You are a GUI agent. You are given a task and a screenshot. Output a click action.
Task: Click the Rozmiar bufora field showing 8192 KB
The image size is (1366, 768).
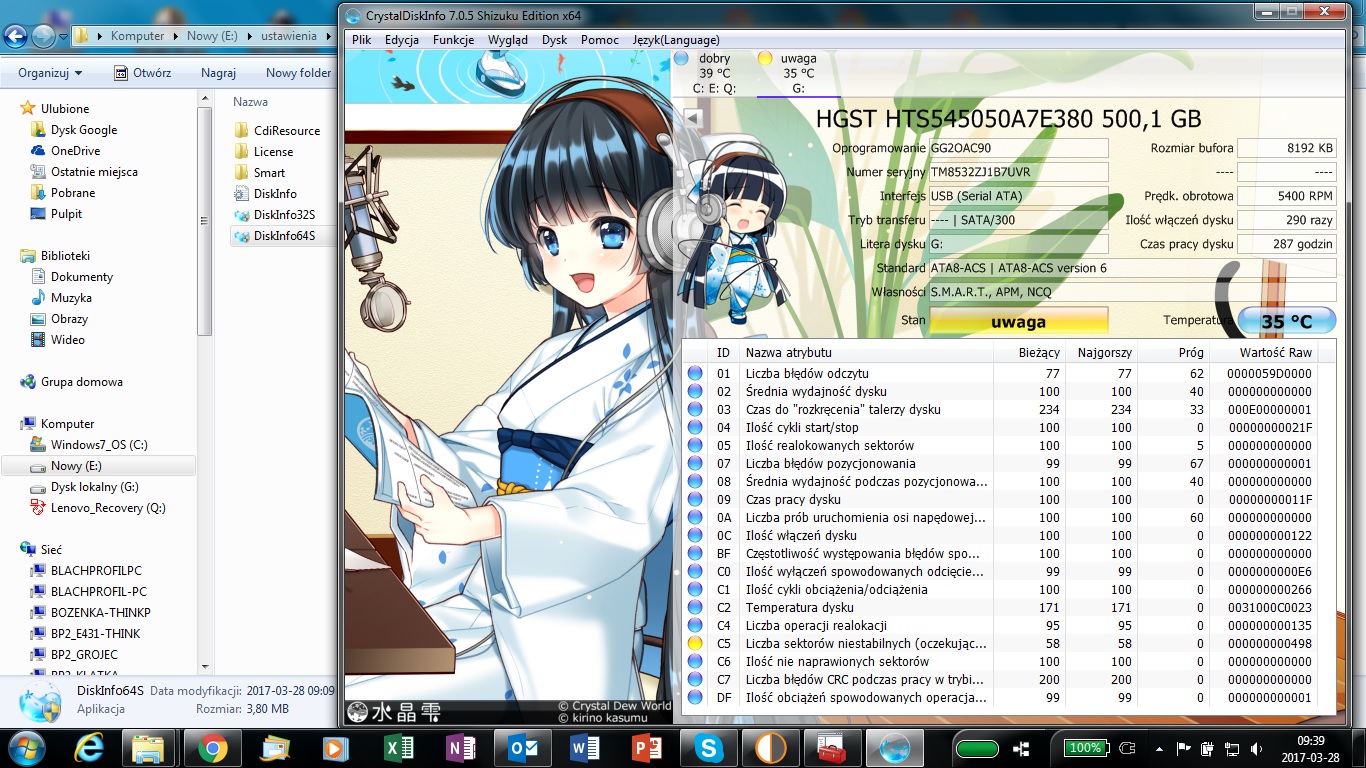click(x=1286, y=148)
